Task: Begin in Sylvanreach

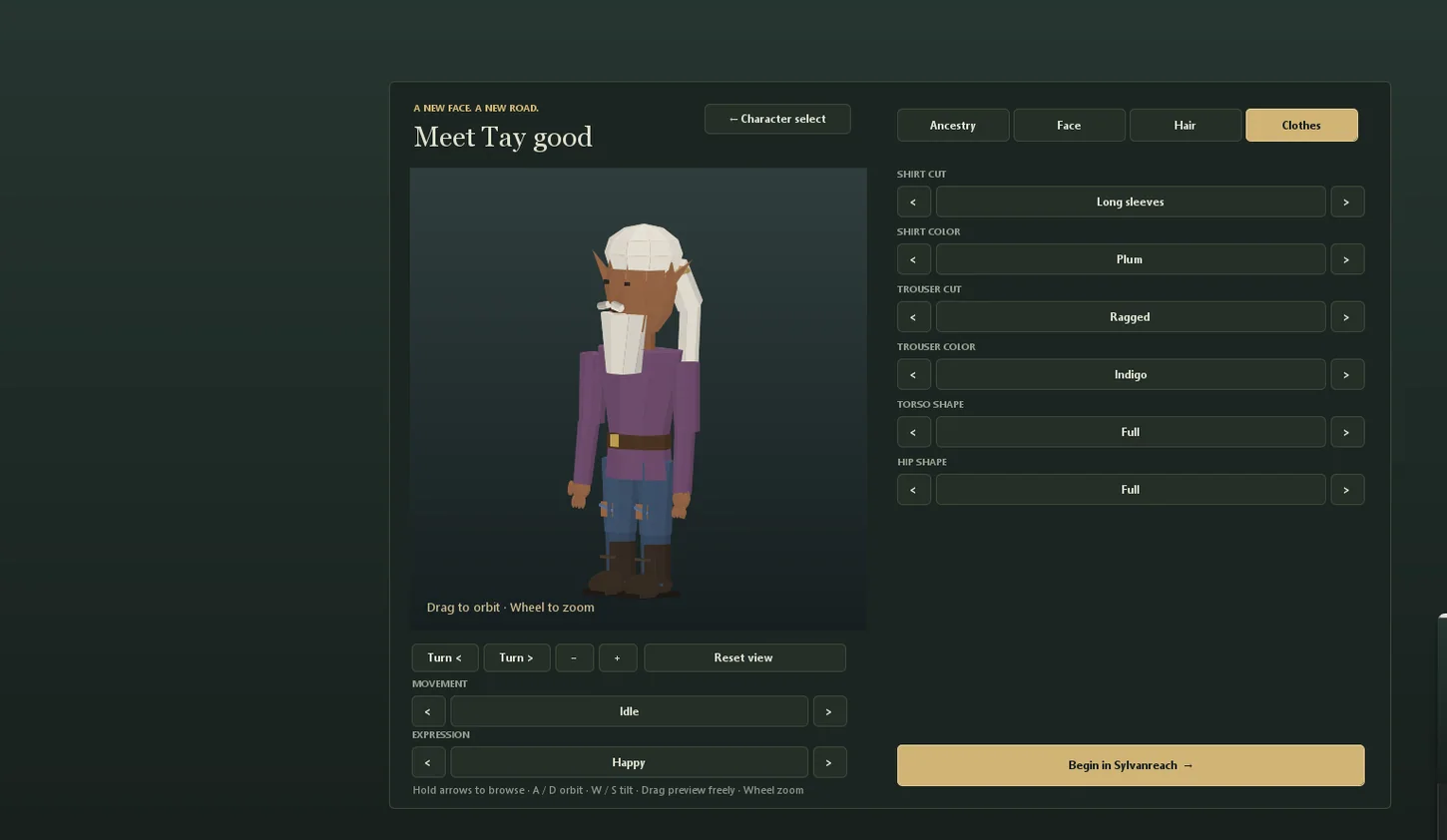Action: click(1131, 765)
